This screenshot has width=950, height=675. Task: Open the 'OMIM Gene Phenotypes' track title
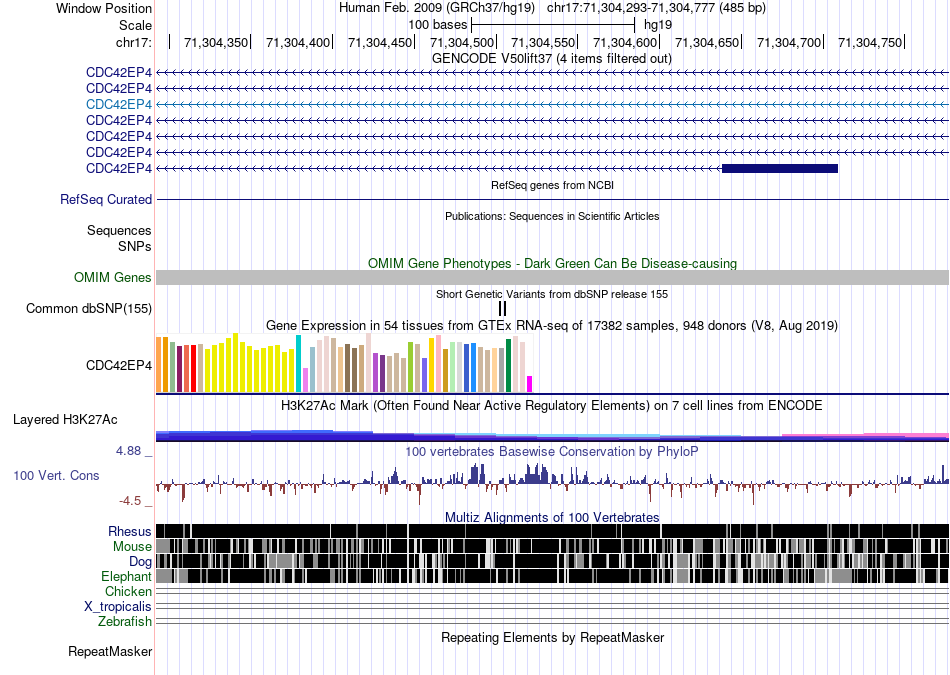[552, 264]
